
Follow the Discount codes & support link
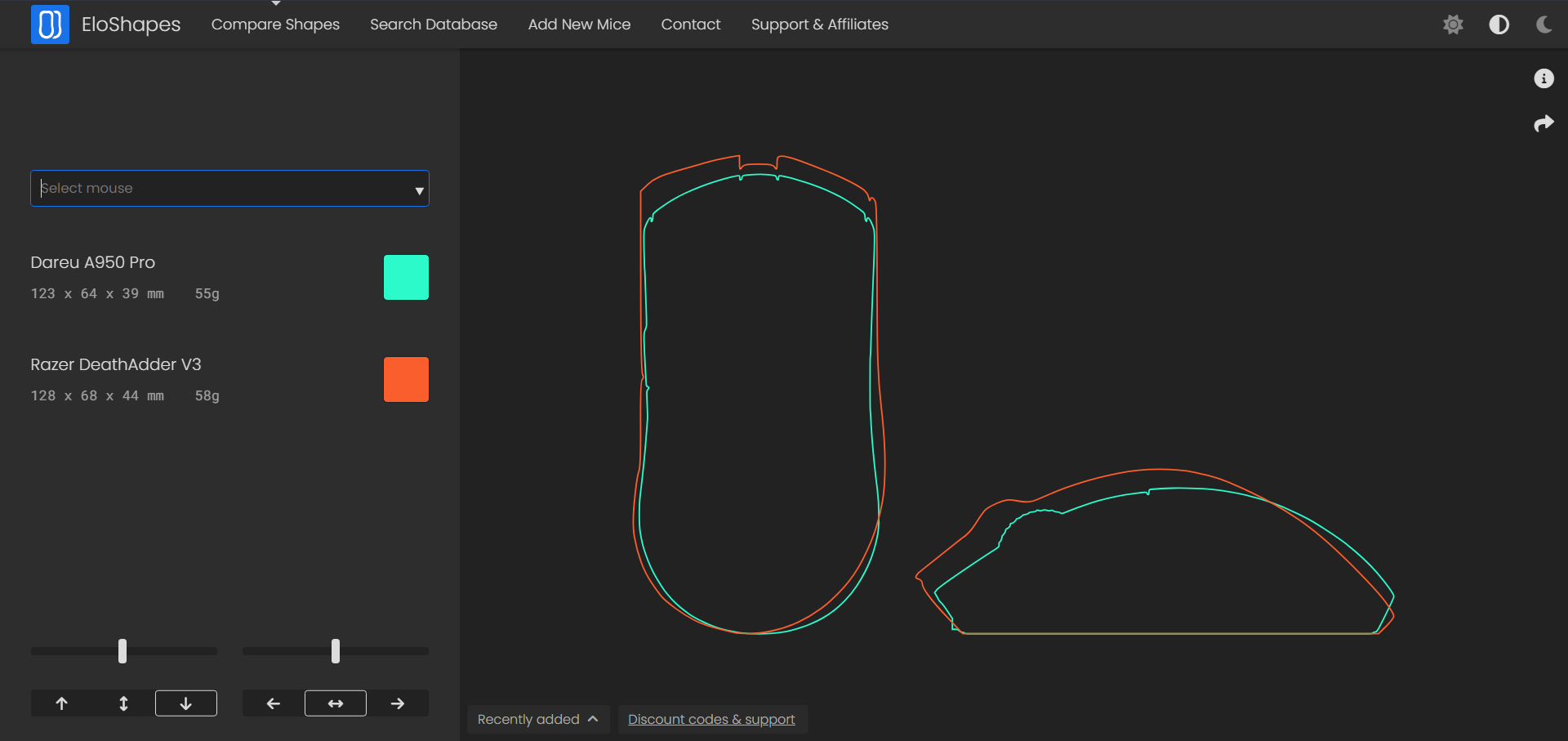pyautogui.click(x=711, y=719)
